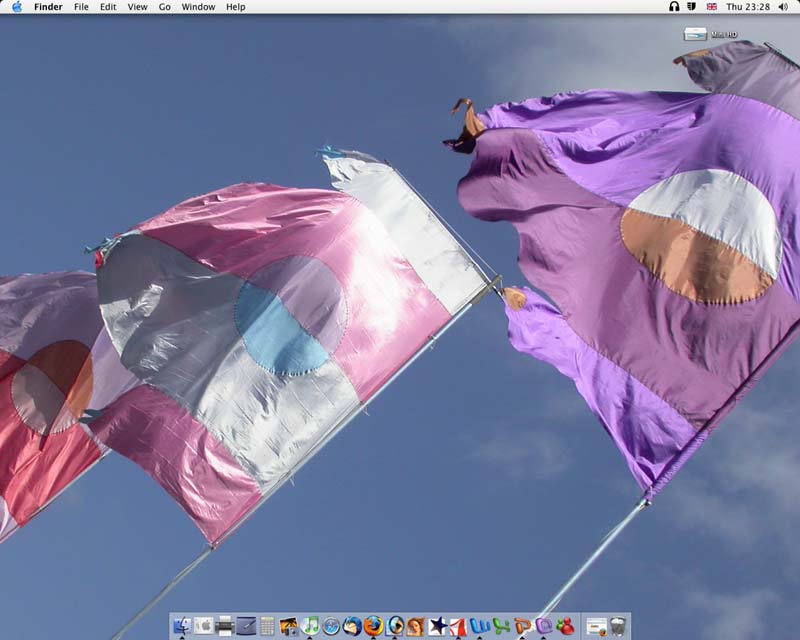Open the Edit menu

108,7
